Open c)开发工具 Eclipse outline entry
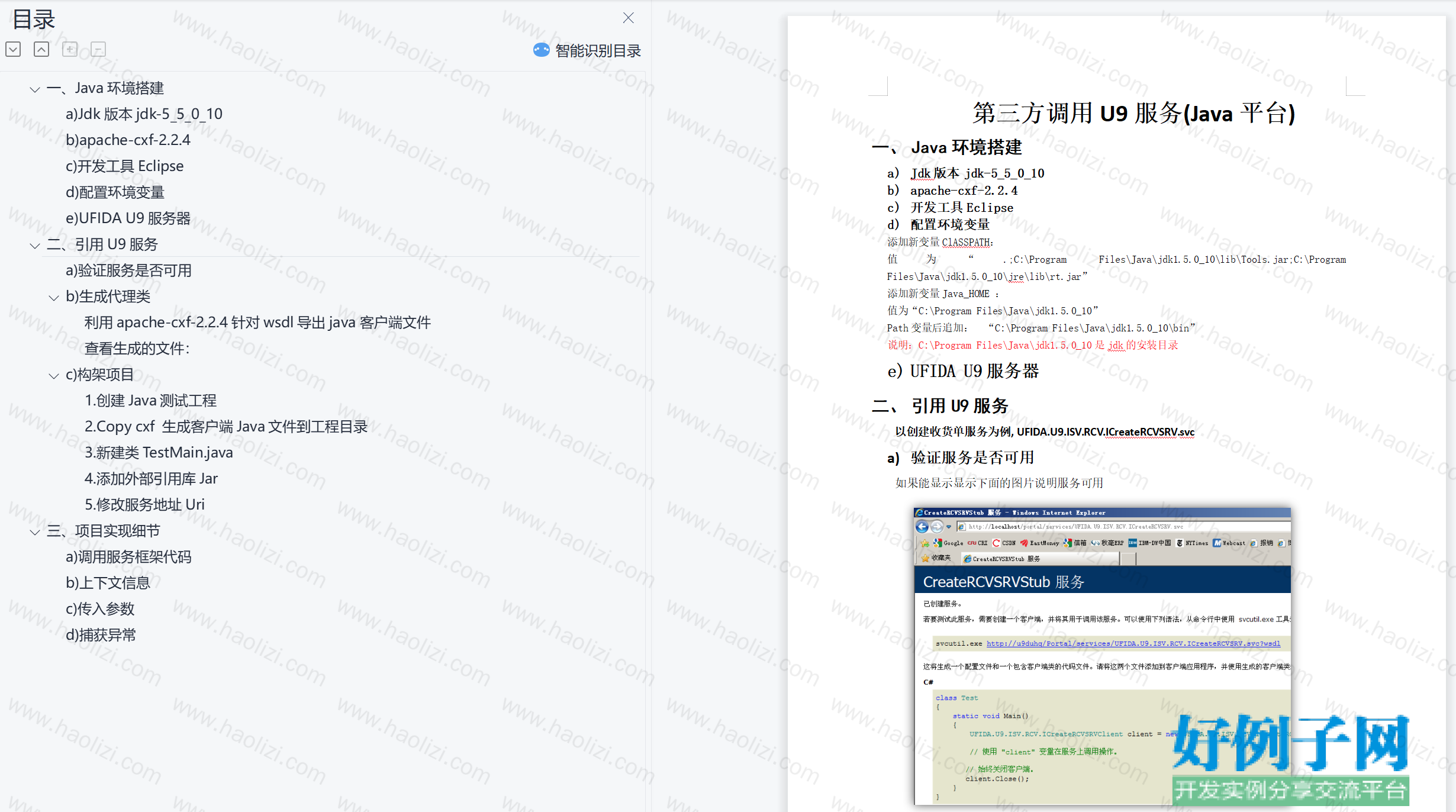The height and width of the screenshot is (812, 1456). (124, 166)
